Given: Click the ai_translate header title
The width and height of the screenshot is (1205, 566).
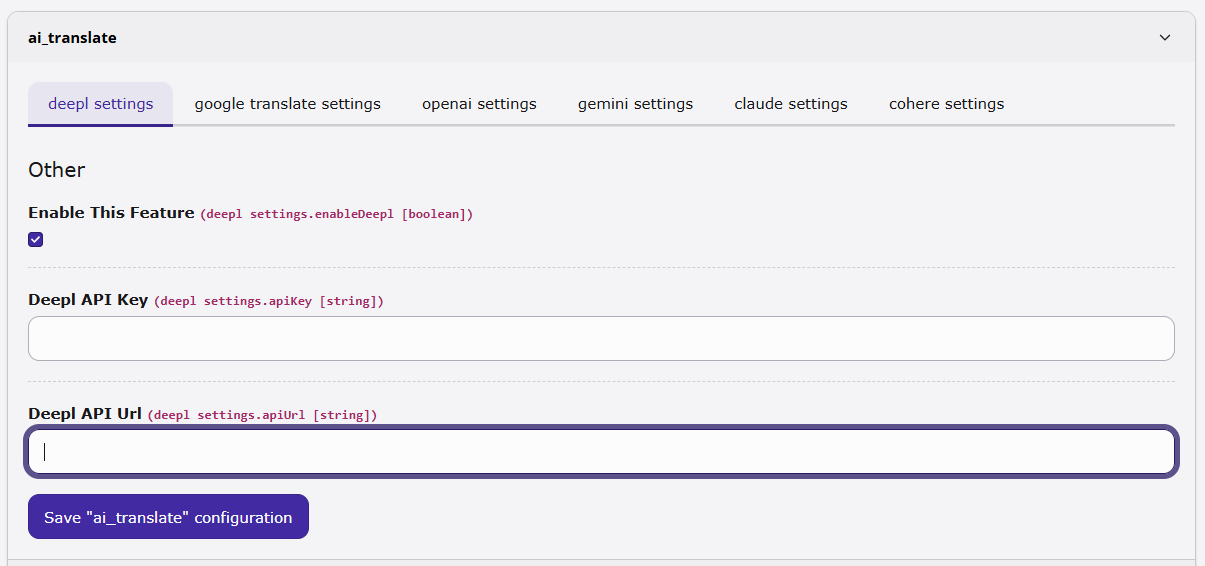Looking at the screenshot, I should pyautogui.click(x=72, y=37).
